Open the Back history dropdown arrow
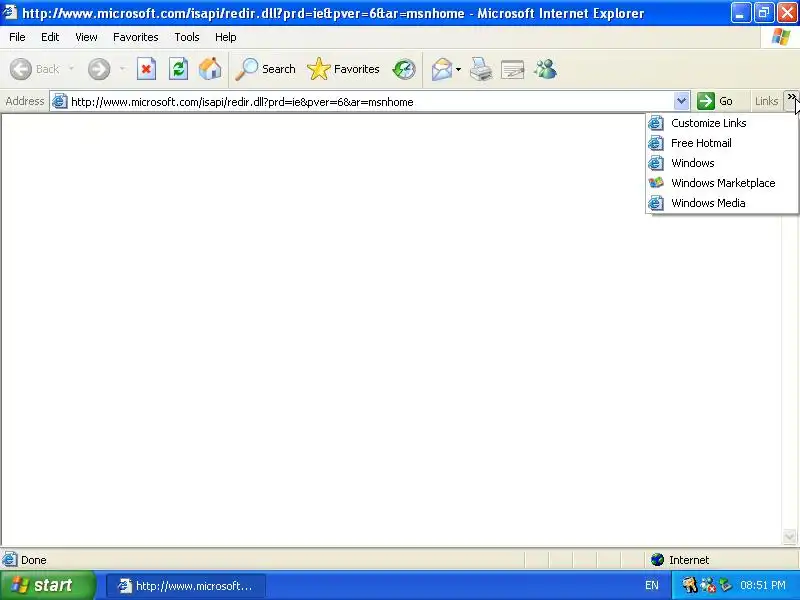Image resolution: width=800 pixels, height=600 pixels. coord(71,69)
